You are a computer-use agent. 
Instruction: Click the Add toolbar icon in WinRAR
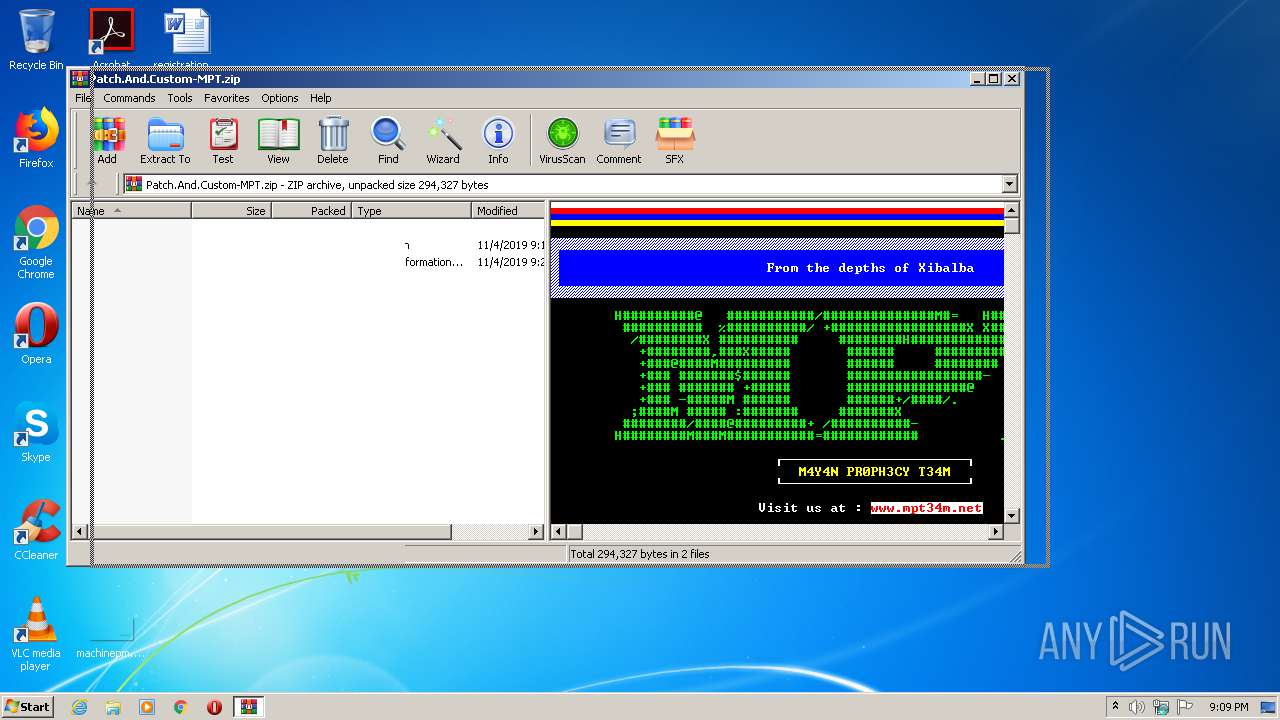pos(108,141)
